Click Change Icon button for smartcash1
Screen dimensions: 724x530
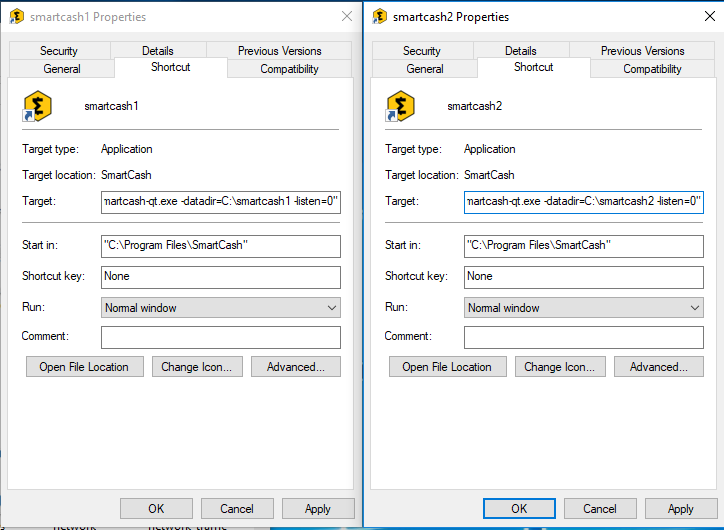[x=197, y=367]
